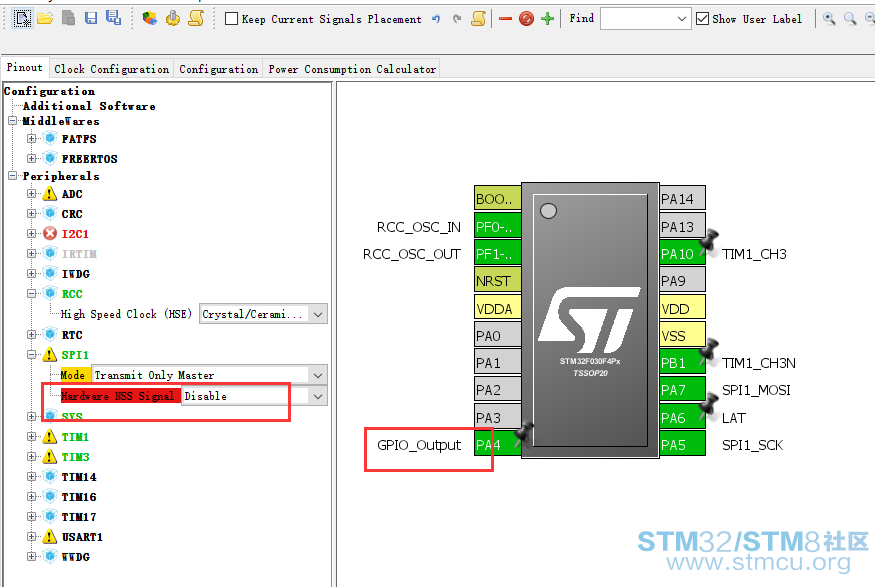Click the SPI1_MOSI signal label
Screen dimensions: 875x587
(x=756, y=390)
